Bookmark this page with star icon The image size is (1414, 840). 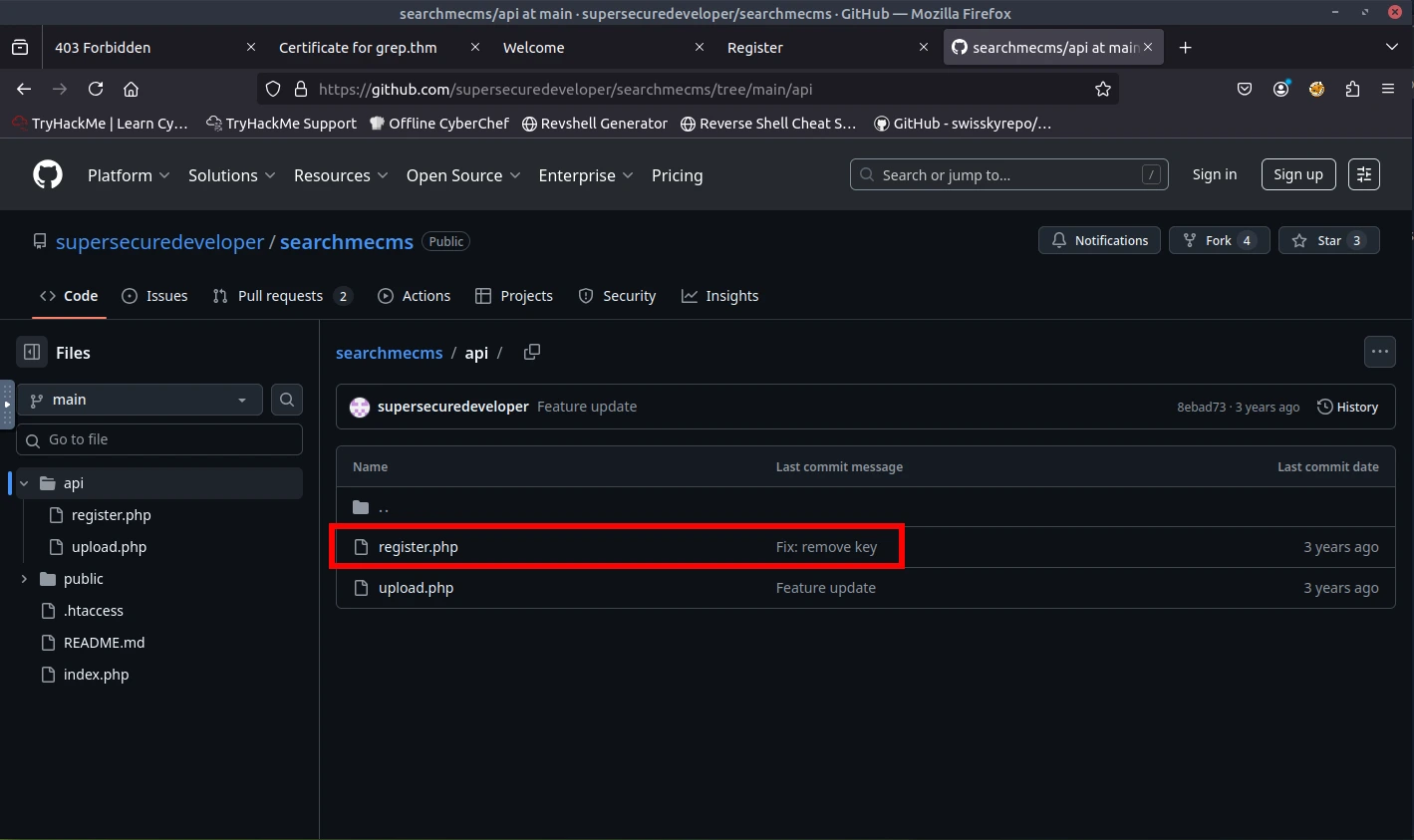1102,89
